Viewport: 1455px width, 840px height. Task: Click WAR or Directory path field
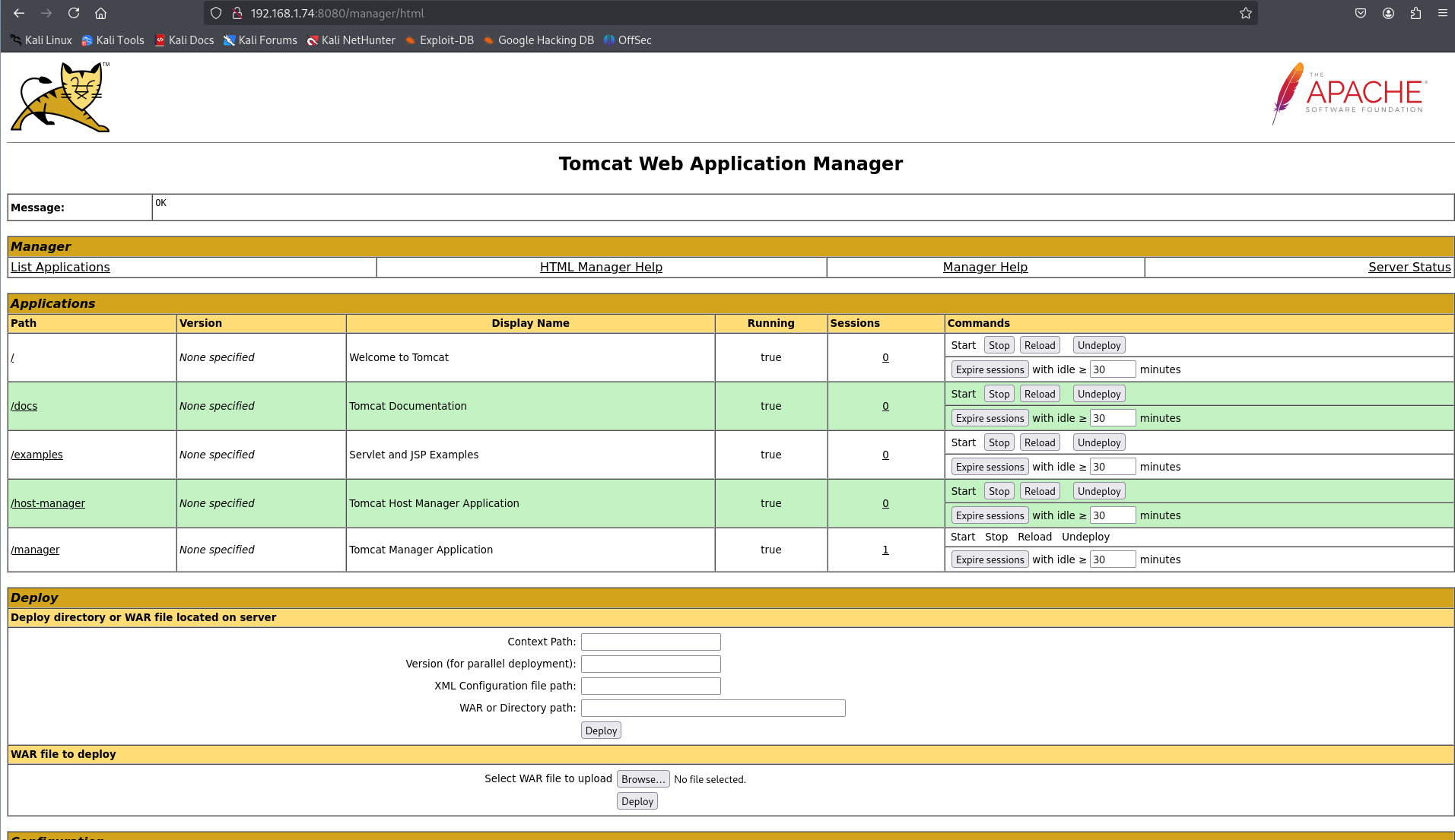coord(713,708)
